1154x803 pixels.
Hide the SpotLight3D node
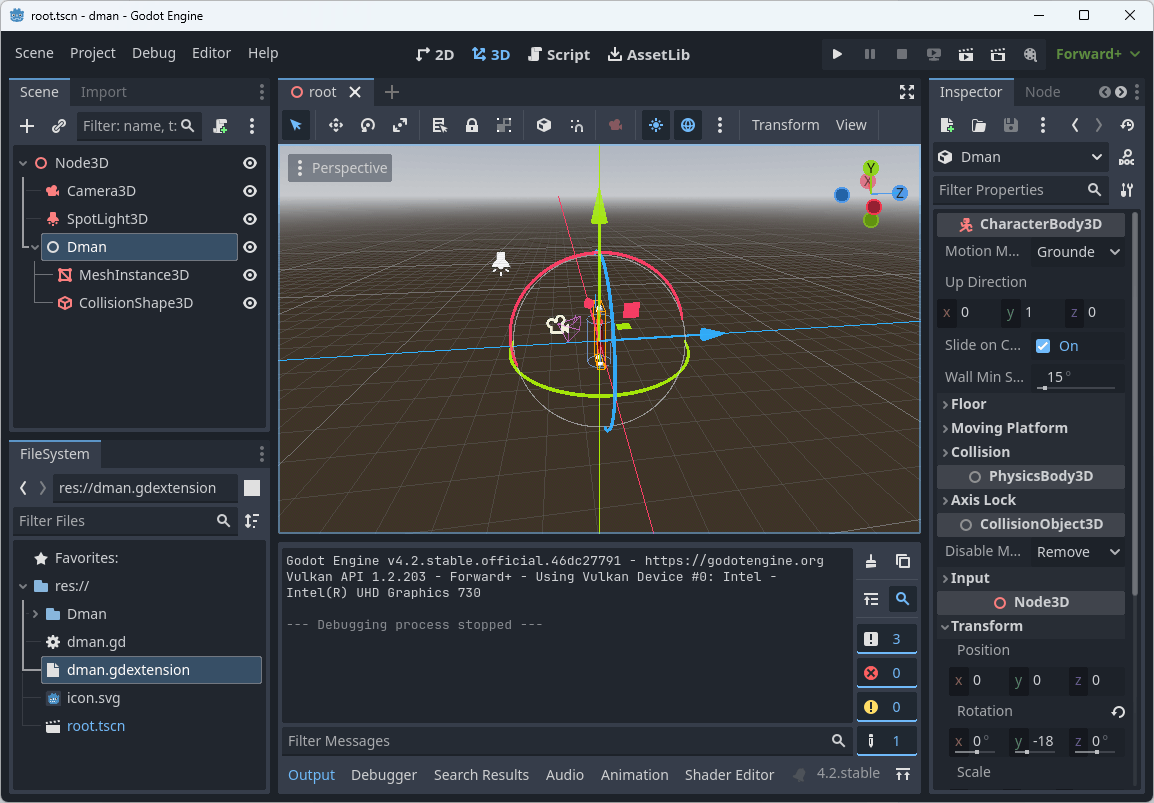click(x=250, y=219)
